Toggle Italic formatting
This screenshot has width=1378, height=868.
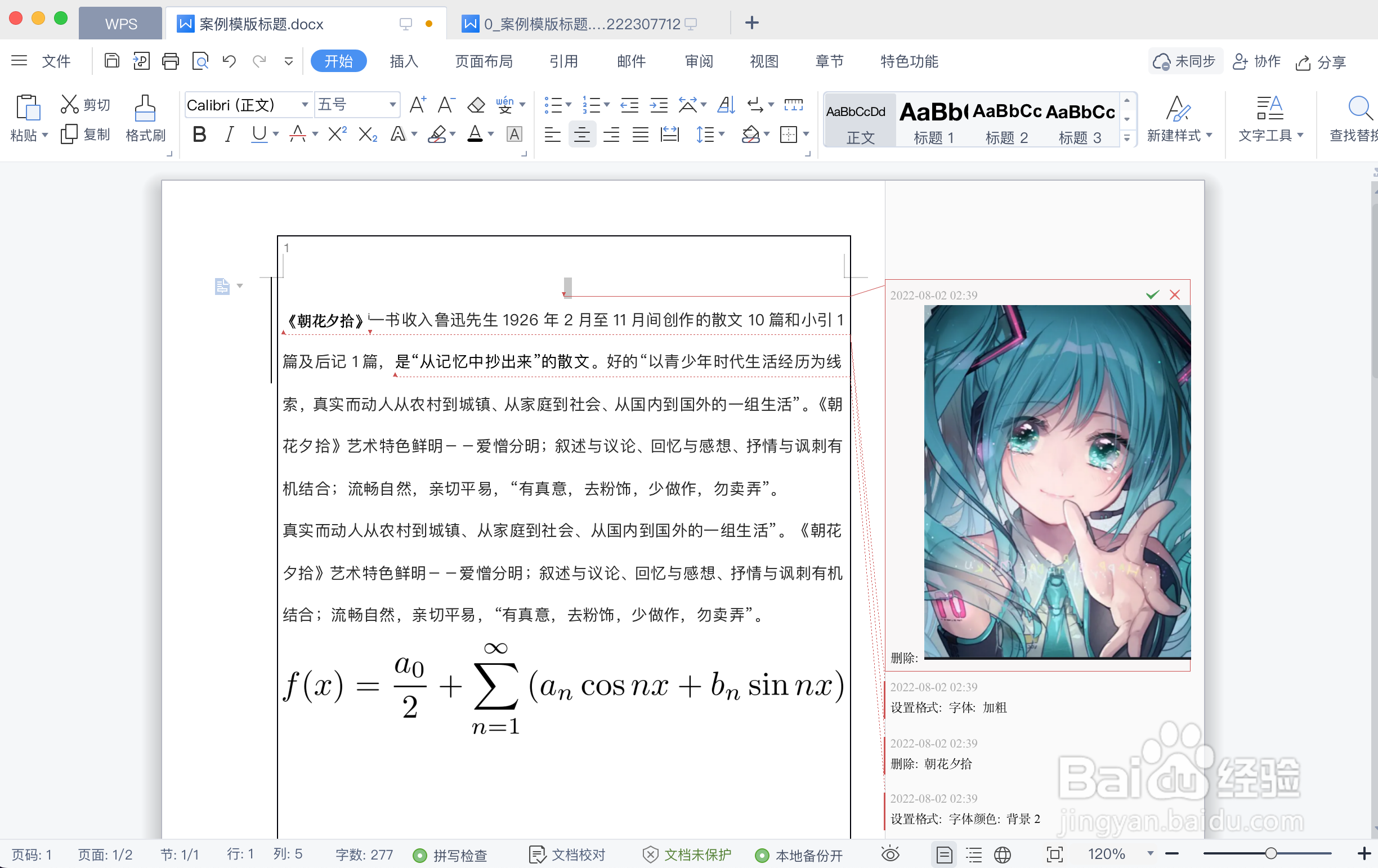point(229,135)
